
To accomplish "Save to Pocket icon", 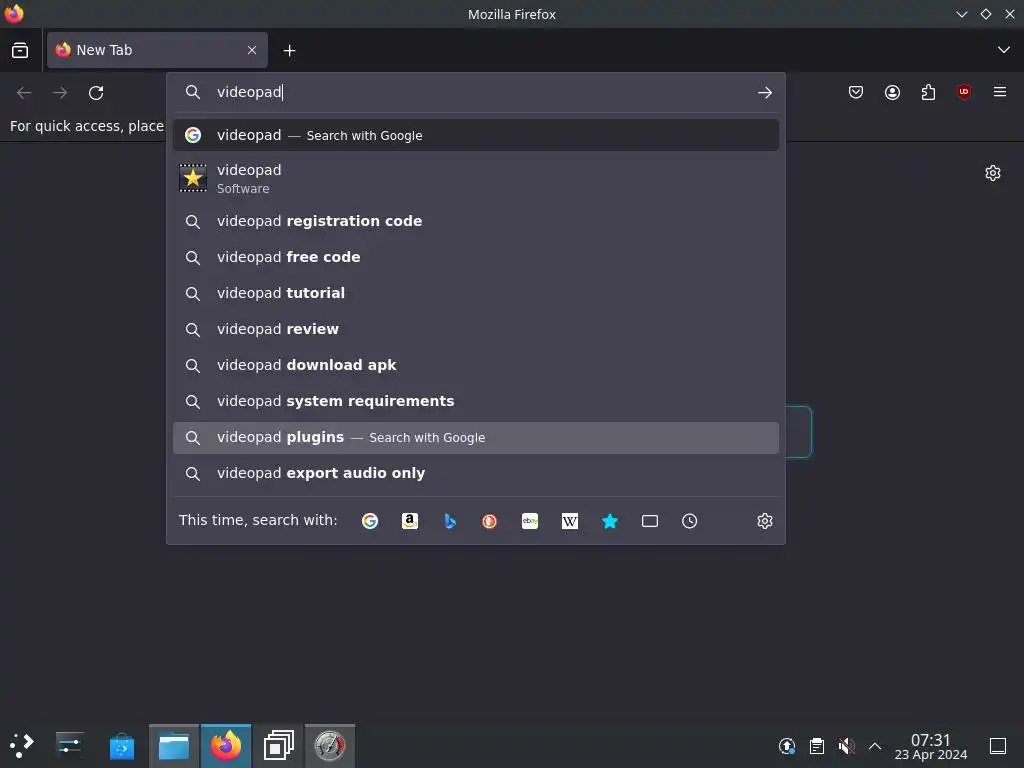I will pyautogui.click(x=856, y=93).
